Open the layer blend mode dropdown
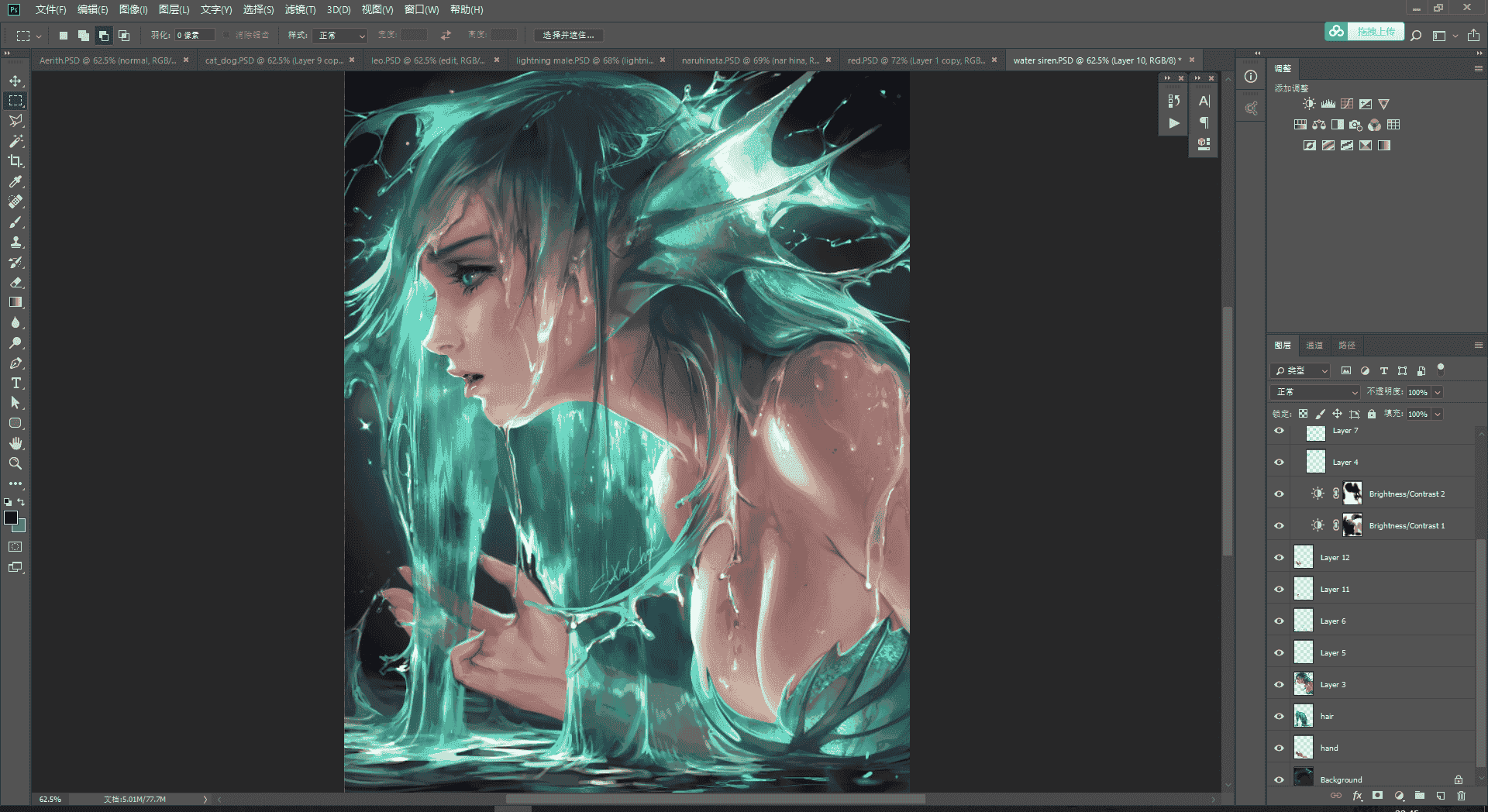Viewport: 1488px width, 812px height. [x=1316, y=392]
